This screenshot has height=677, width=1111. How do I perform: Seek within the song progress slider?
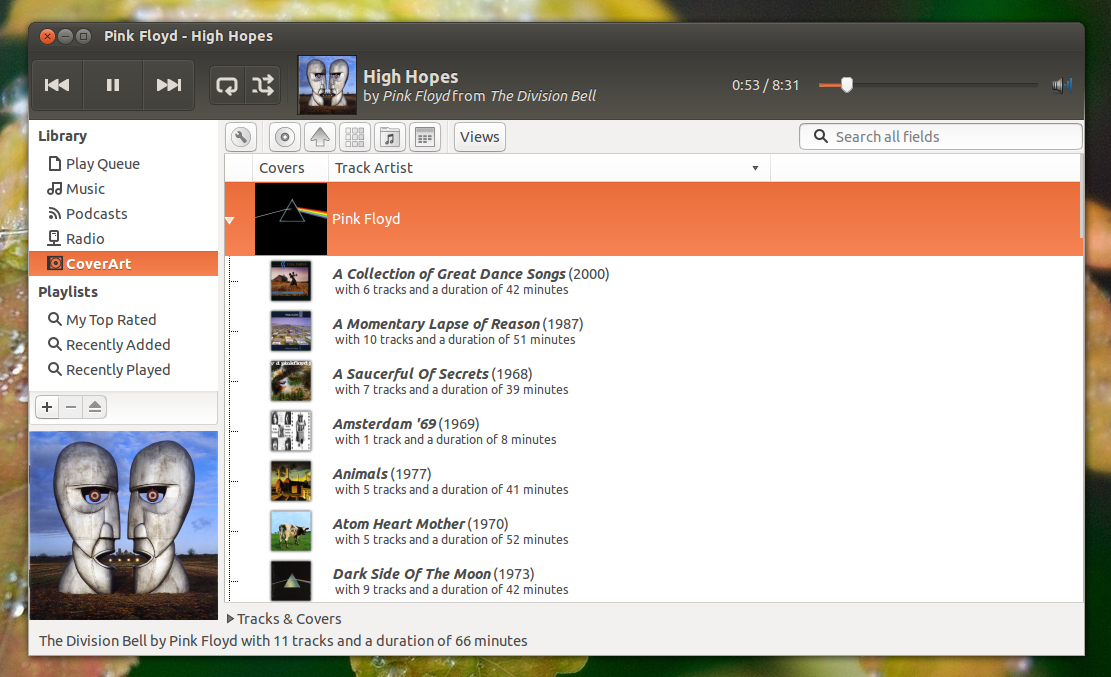[x=928, y=85]
